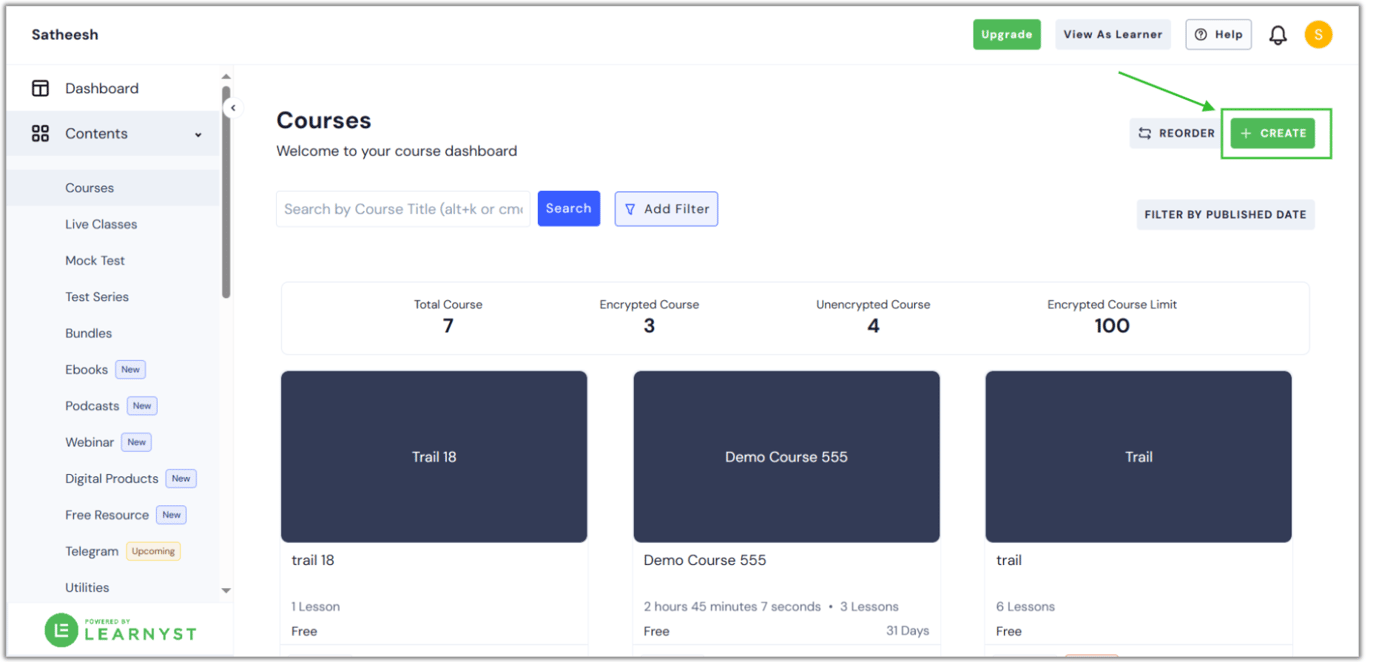Click View As Learner

pyautogui.click(x=1112, y=33)
